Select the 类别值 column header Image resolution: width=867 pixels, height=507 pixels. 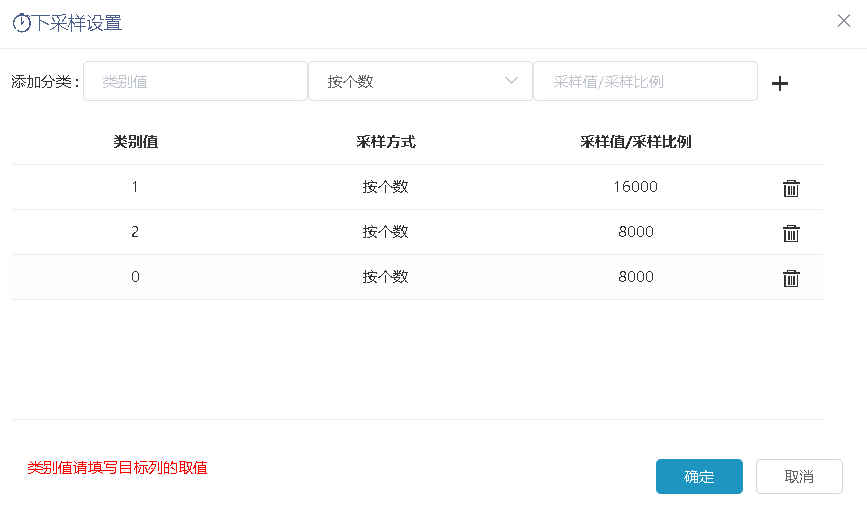(x=135, y=142)
